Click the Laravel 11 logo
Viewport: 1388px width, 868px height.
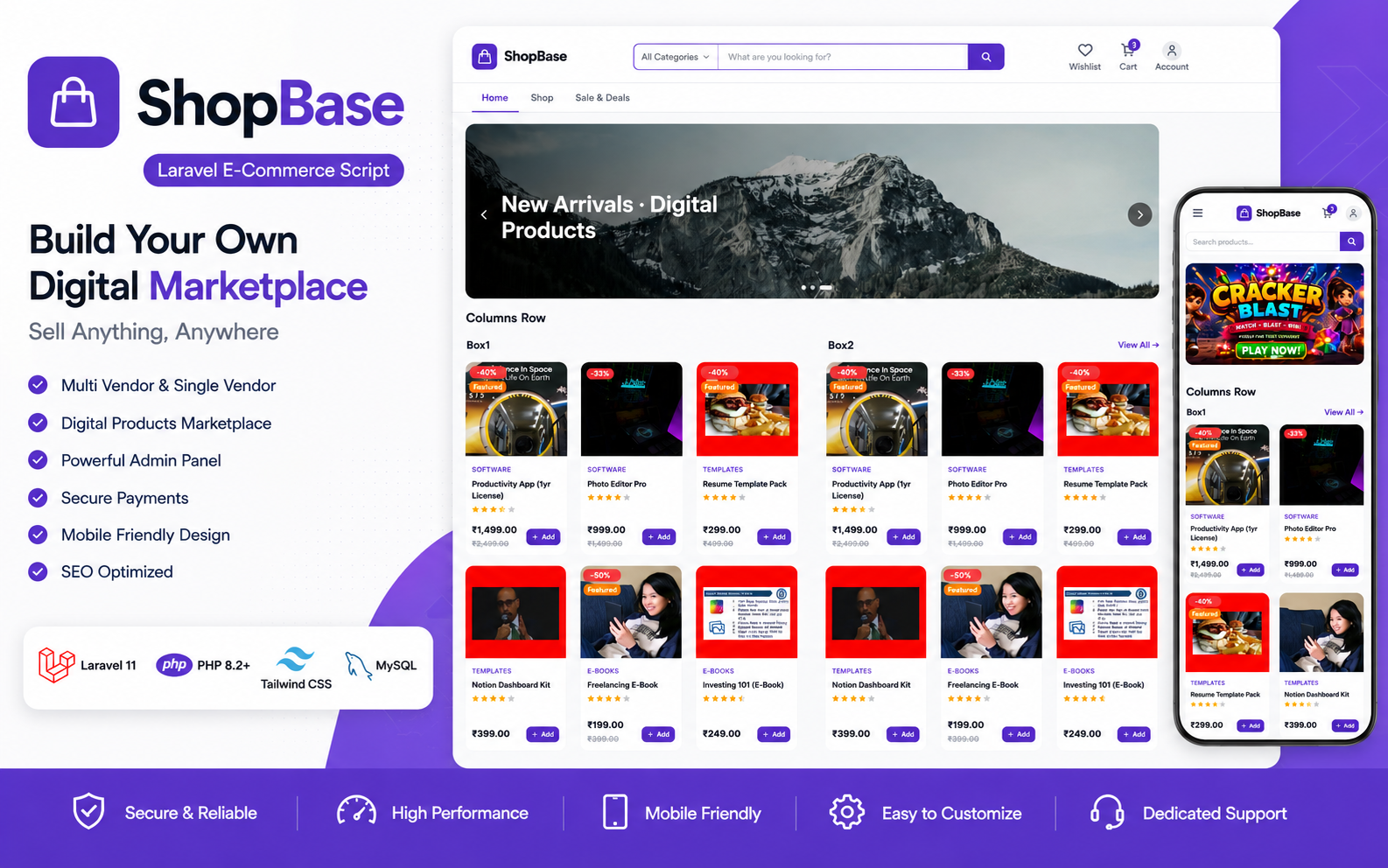57,665
